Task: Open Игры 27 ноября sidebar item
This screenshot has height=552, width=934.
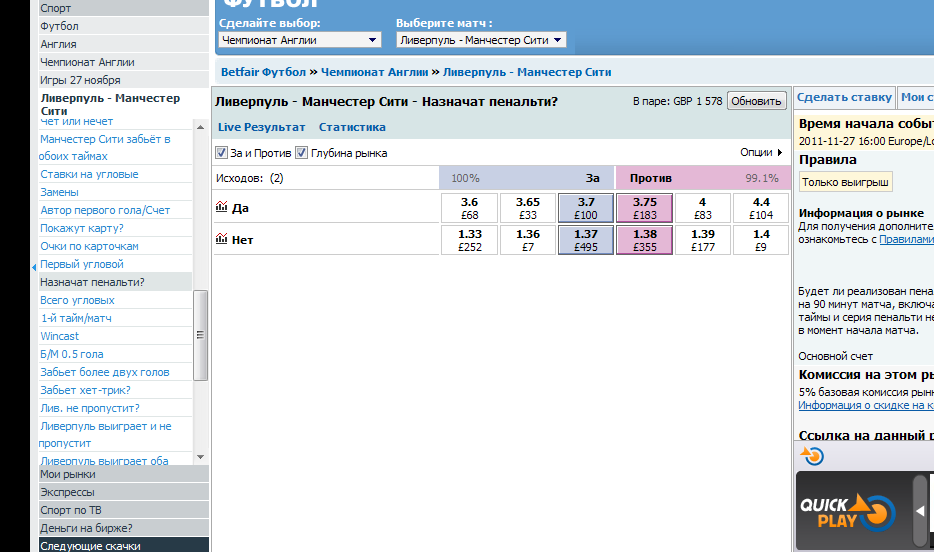Action: [x=124, y=80]
